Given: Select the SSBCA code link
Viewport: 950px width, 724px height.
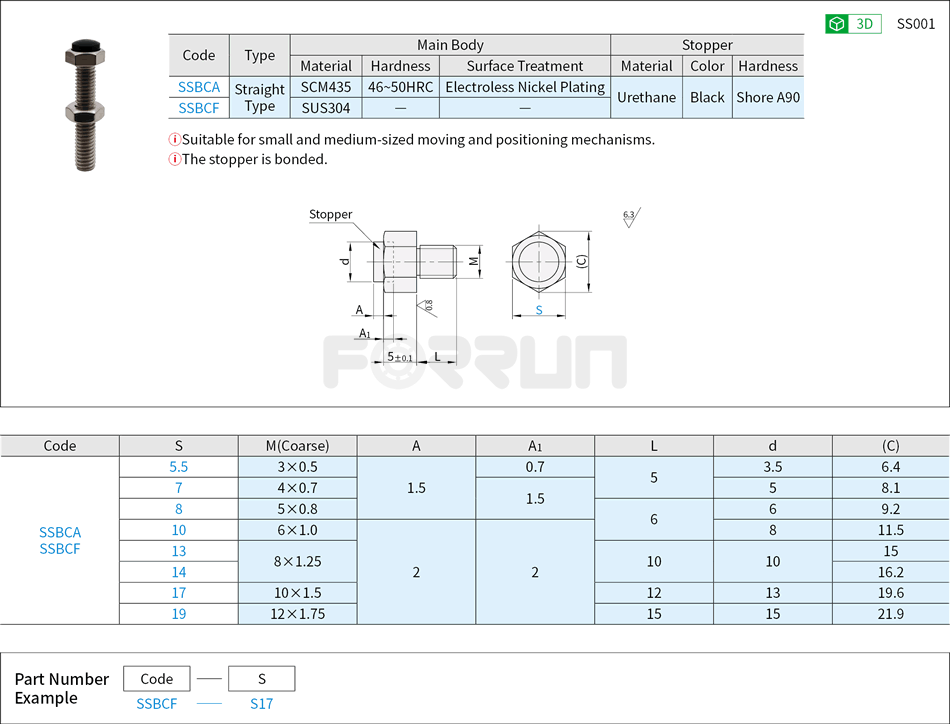Looking at the screenshot, I should click(198, 87).
